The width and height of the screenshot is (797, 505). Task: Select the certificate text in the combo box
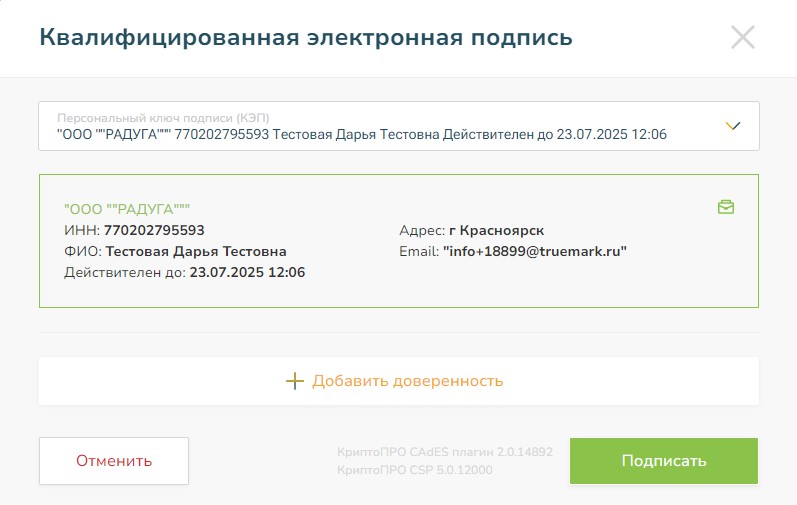362,134
